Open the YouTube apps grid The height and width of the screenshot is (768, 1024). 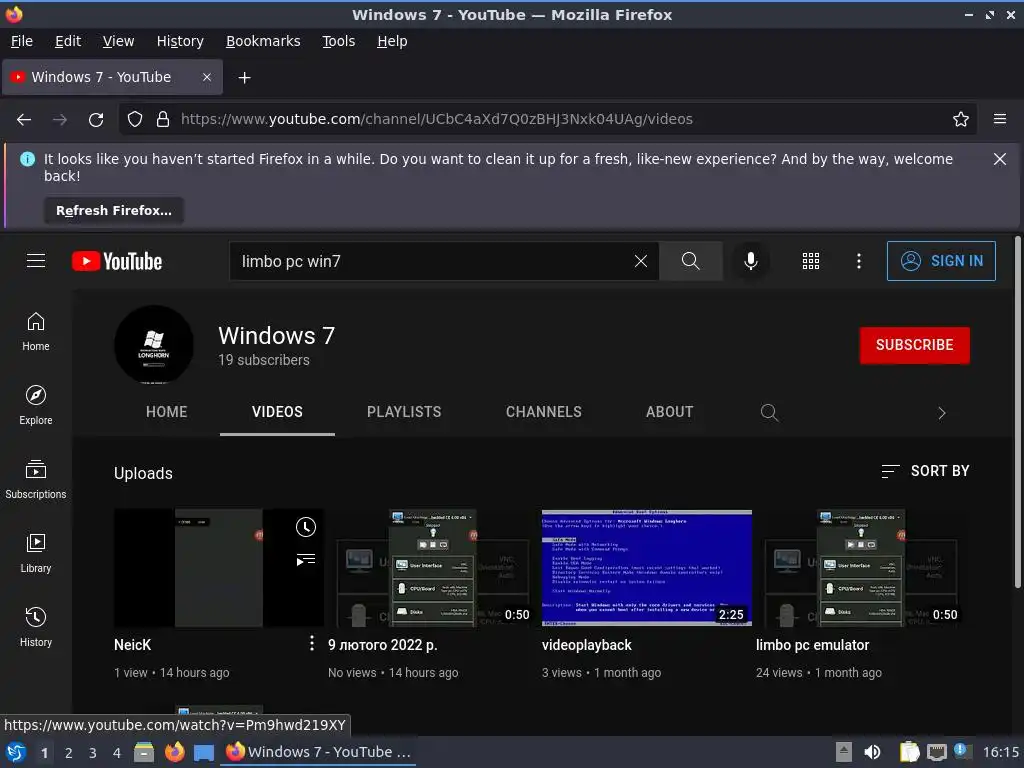pyautogui.click(x=810, y=261)
